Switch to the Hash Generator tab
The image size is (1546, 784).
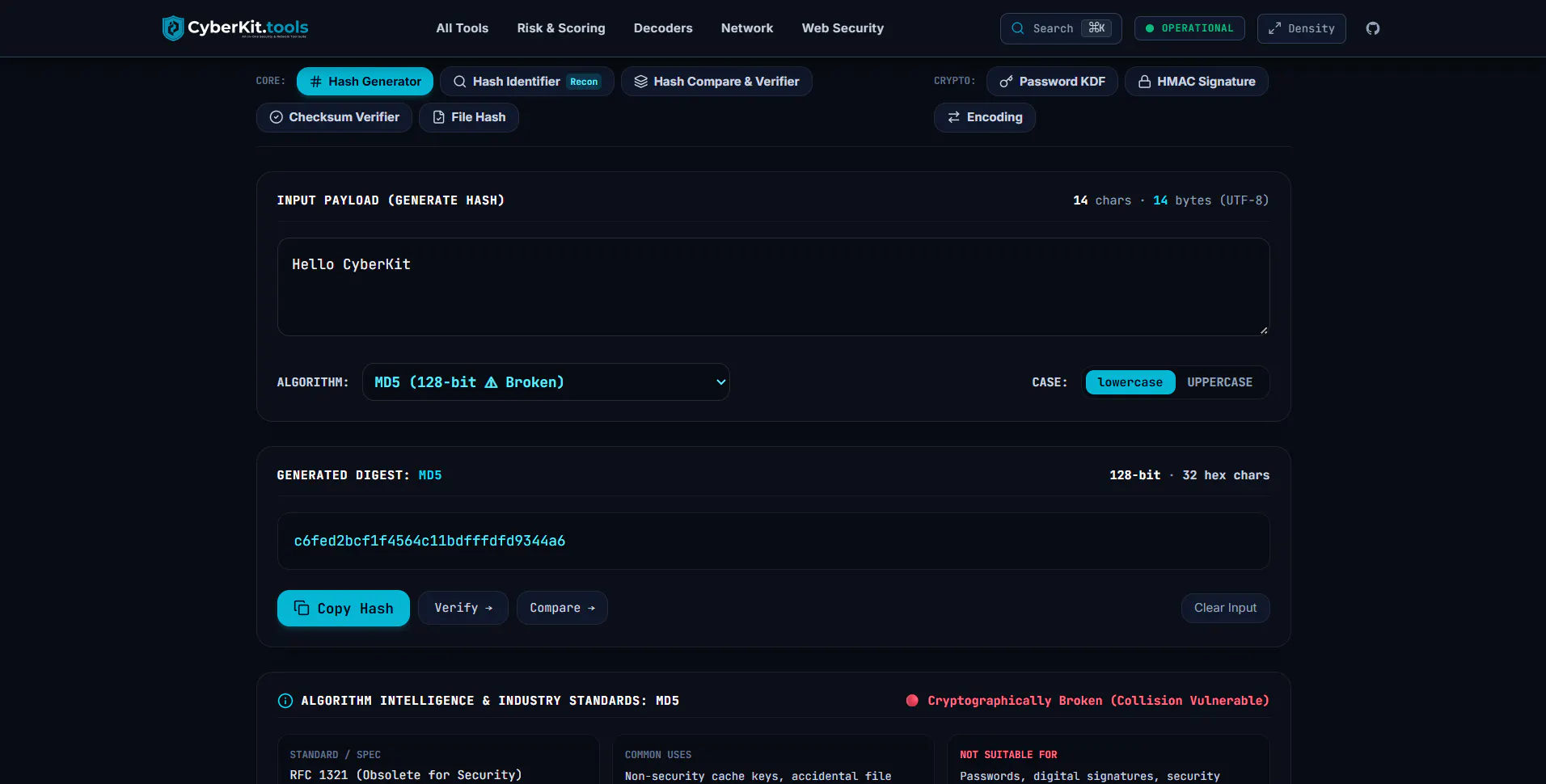tap(365, 82)
